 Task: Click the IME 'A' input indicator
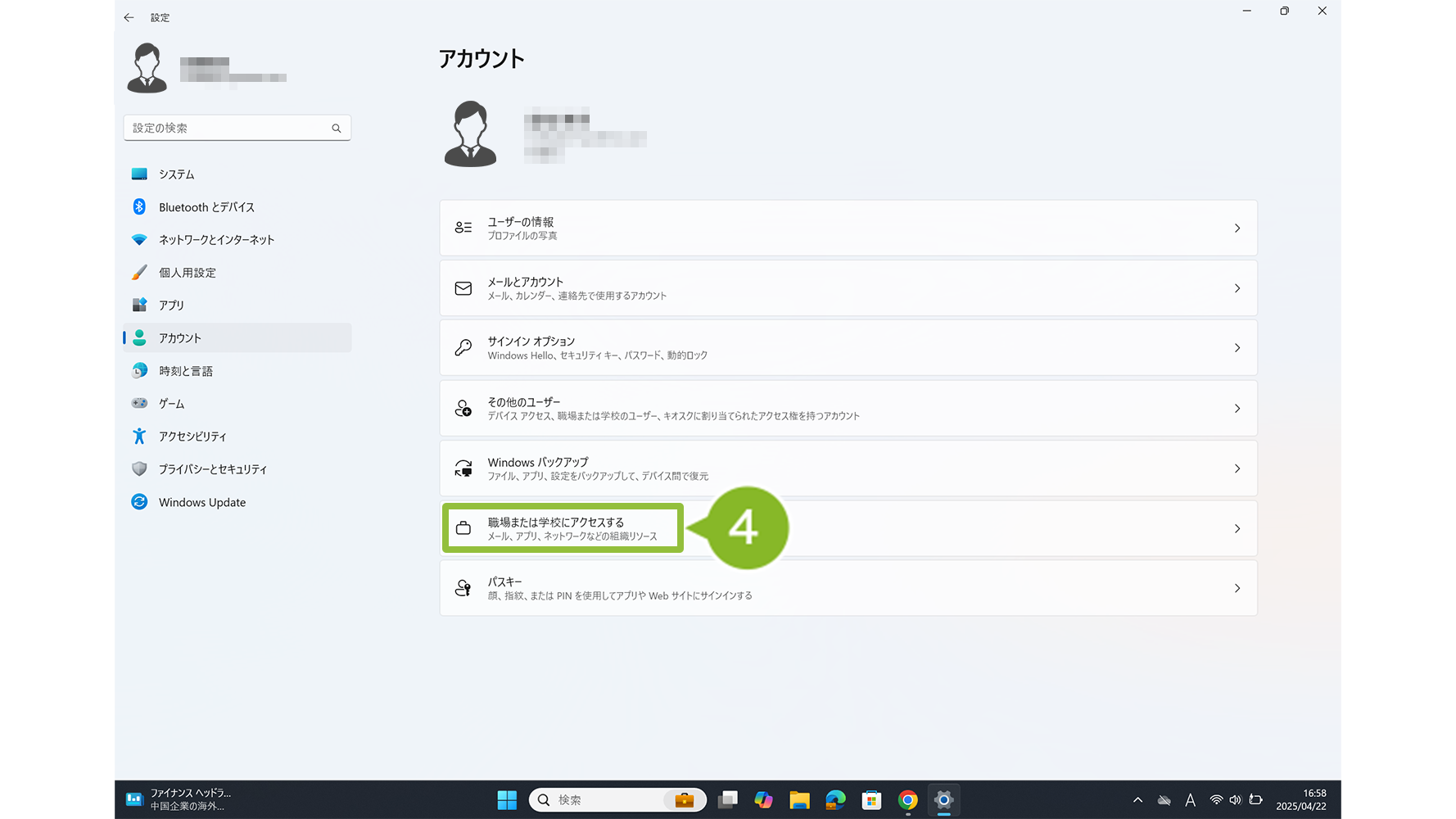(x=1190, y=800)
